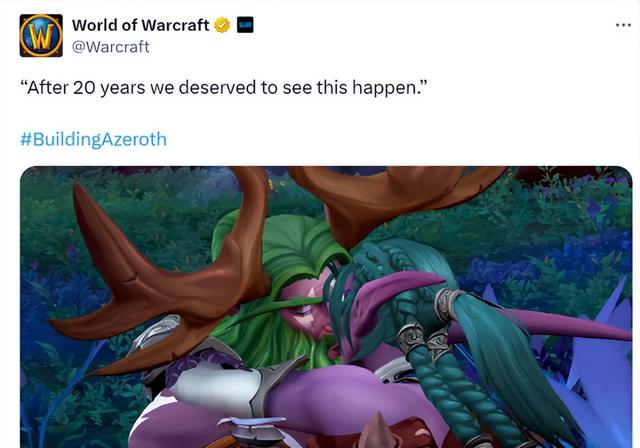Click the World of Warcraft display name
The width and height of the screenshot is (640, 448).
point(140,25)
